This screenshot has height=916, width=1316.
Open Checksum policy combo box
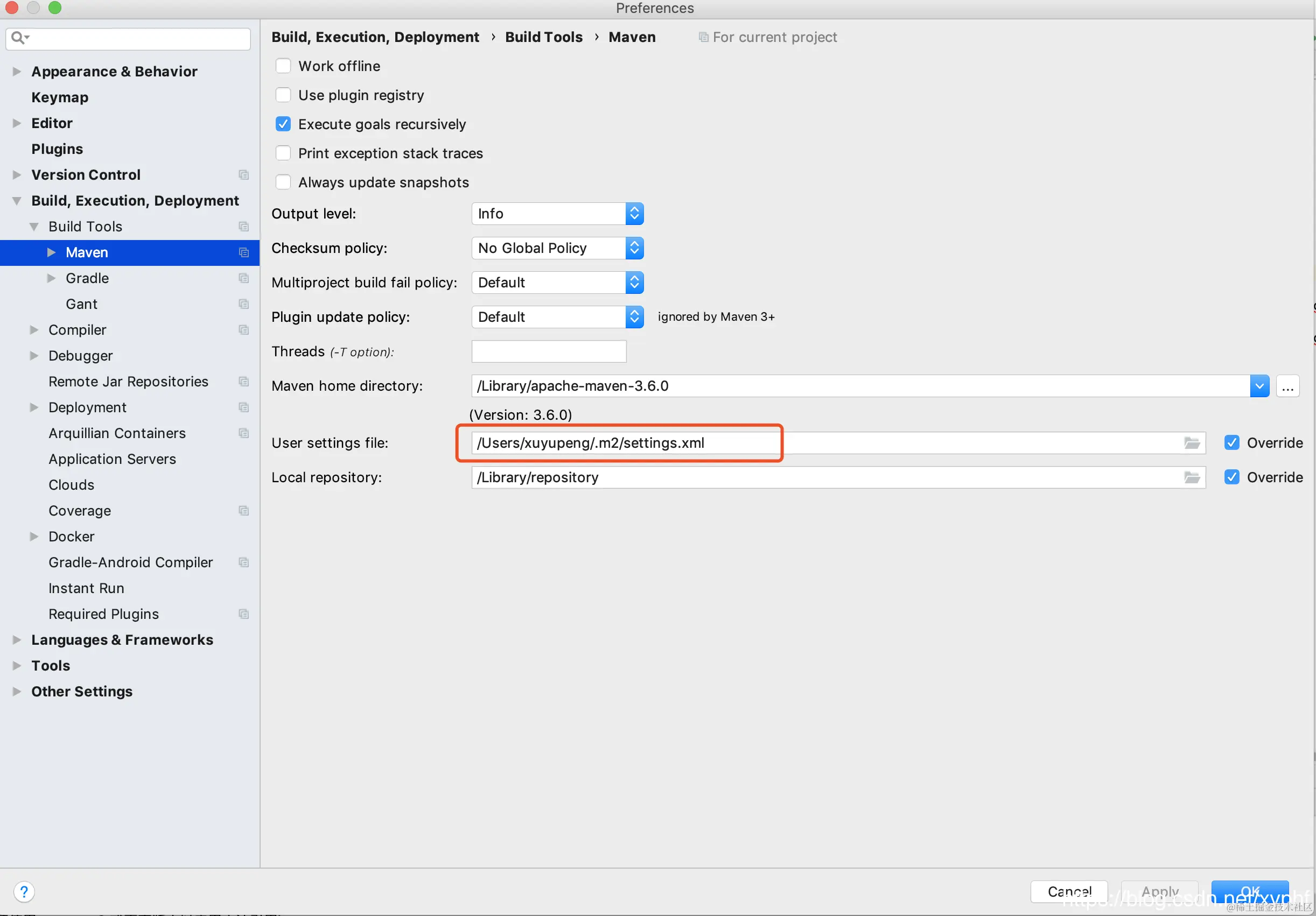click(x=557, y=248)
